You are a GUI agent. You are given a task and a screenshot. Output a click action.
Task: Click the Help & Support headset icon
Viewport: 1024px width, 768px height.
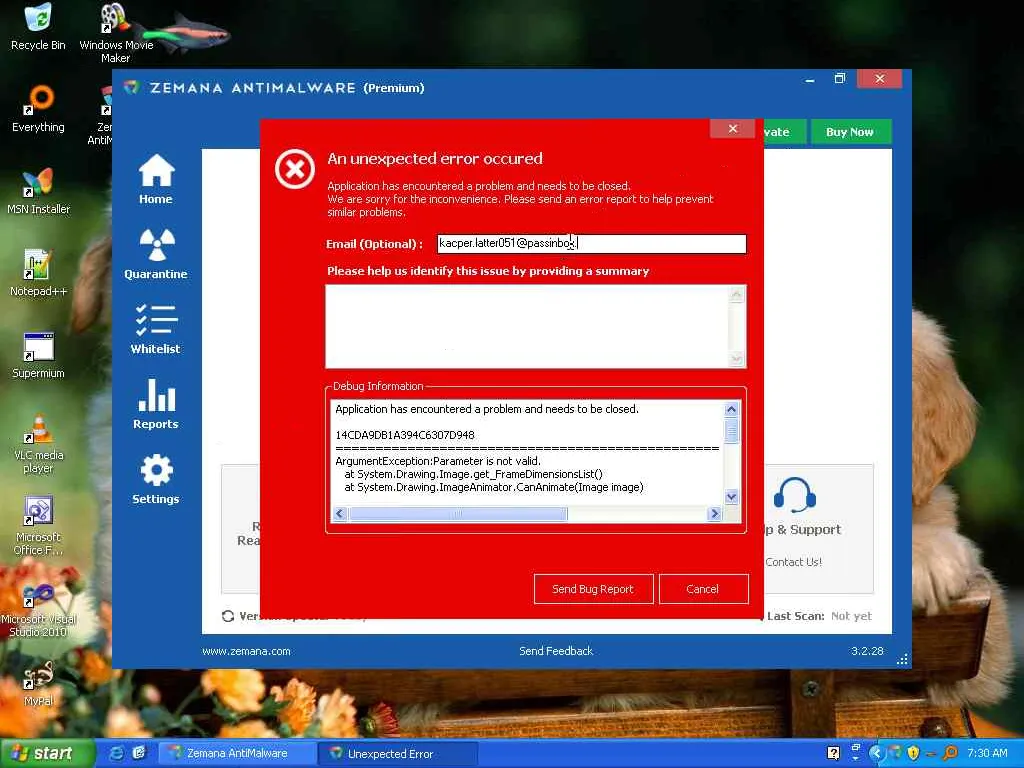(x=795, y=495)
